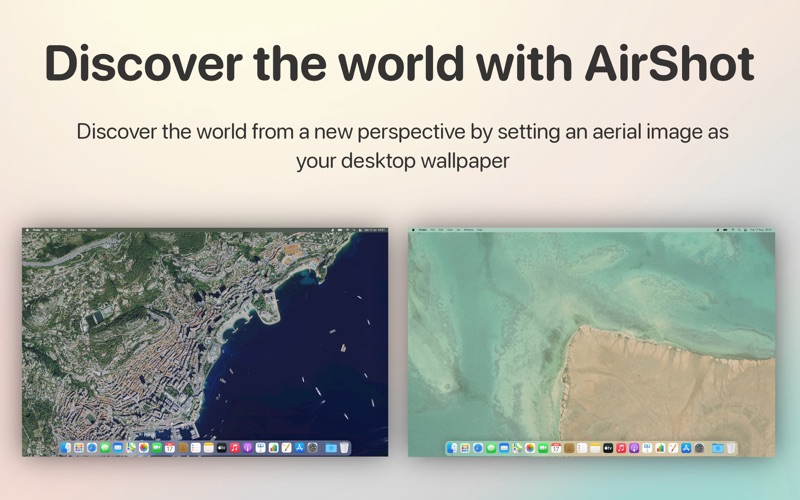Screen dimensions: 800x500
Task: Click the menu bar clock on city wallpaper desktop
Action: coord(375,230)
